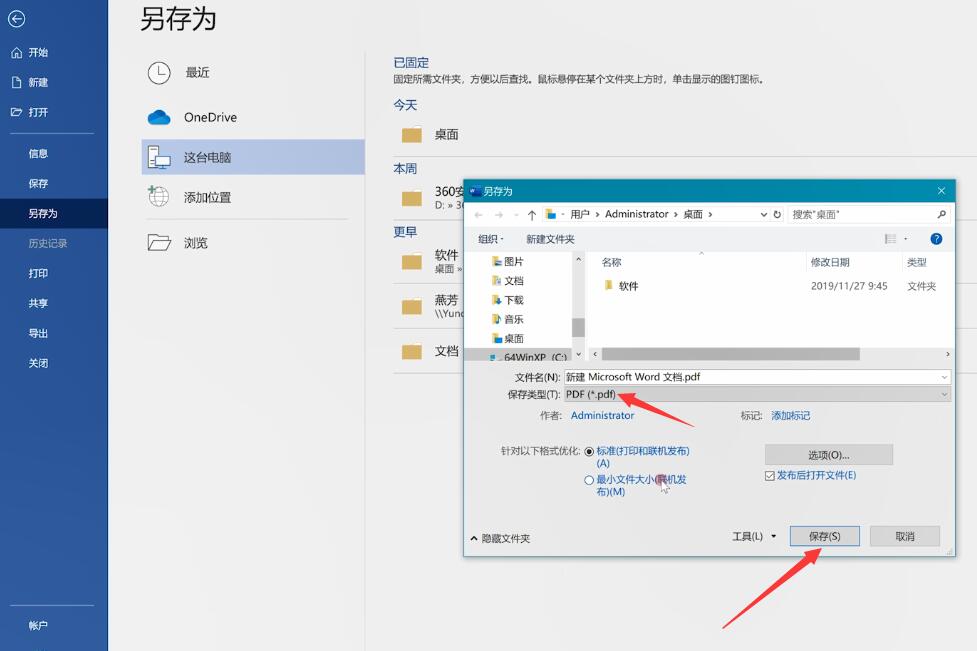Click the forward arrow in dialog
This screenshot has width=977, height=651.
[498, 215]
